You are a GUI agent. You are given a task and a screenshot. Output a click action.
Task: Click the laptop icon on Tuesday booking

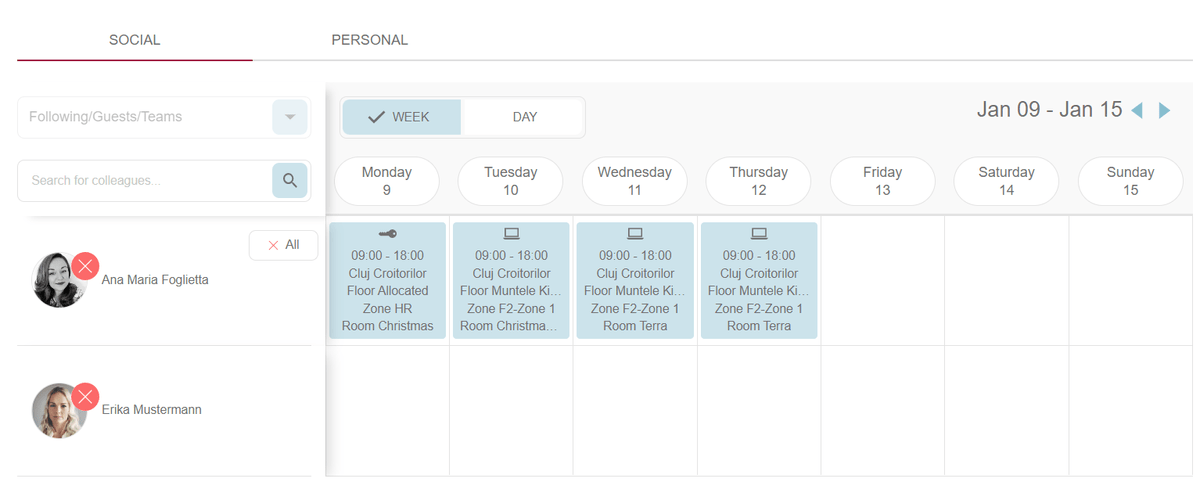pyautogui.click(x=511, y=234)
